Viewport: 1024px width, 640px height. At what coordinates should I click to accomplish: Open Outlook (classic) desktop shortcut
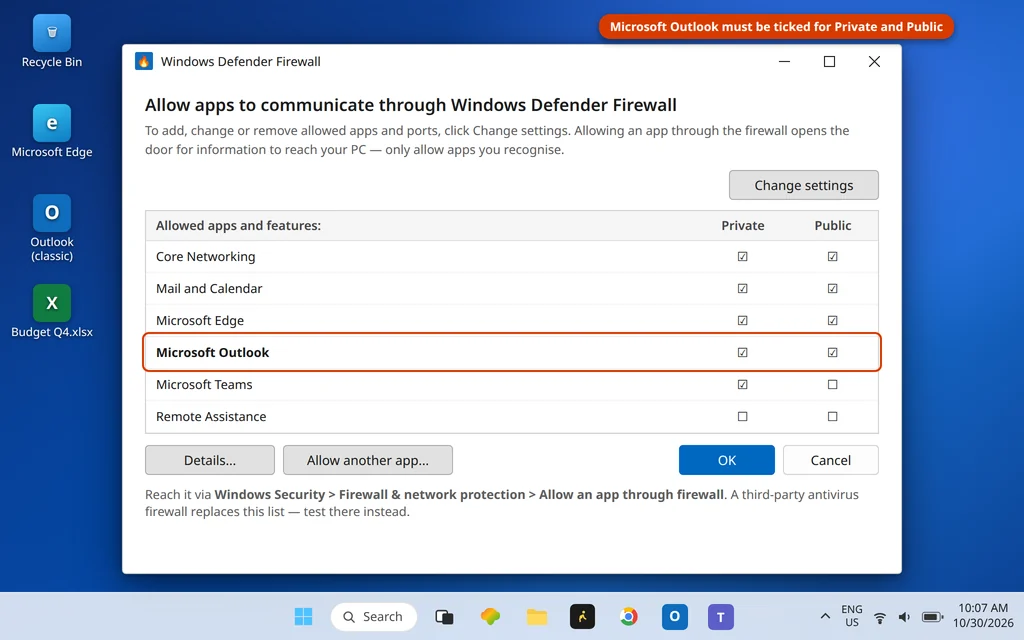pyautogui.click(x=52, y=229)
